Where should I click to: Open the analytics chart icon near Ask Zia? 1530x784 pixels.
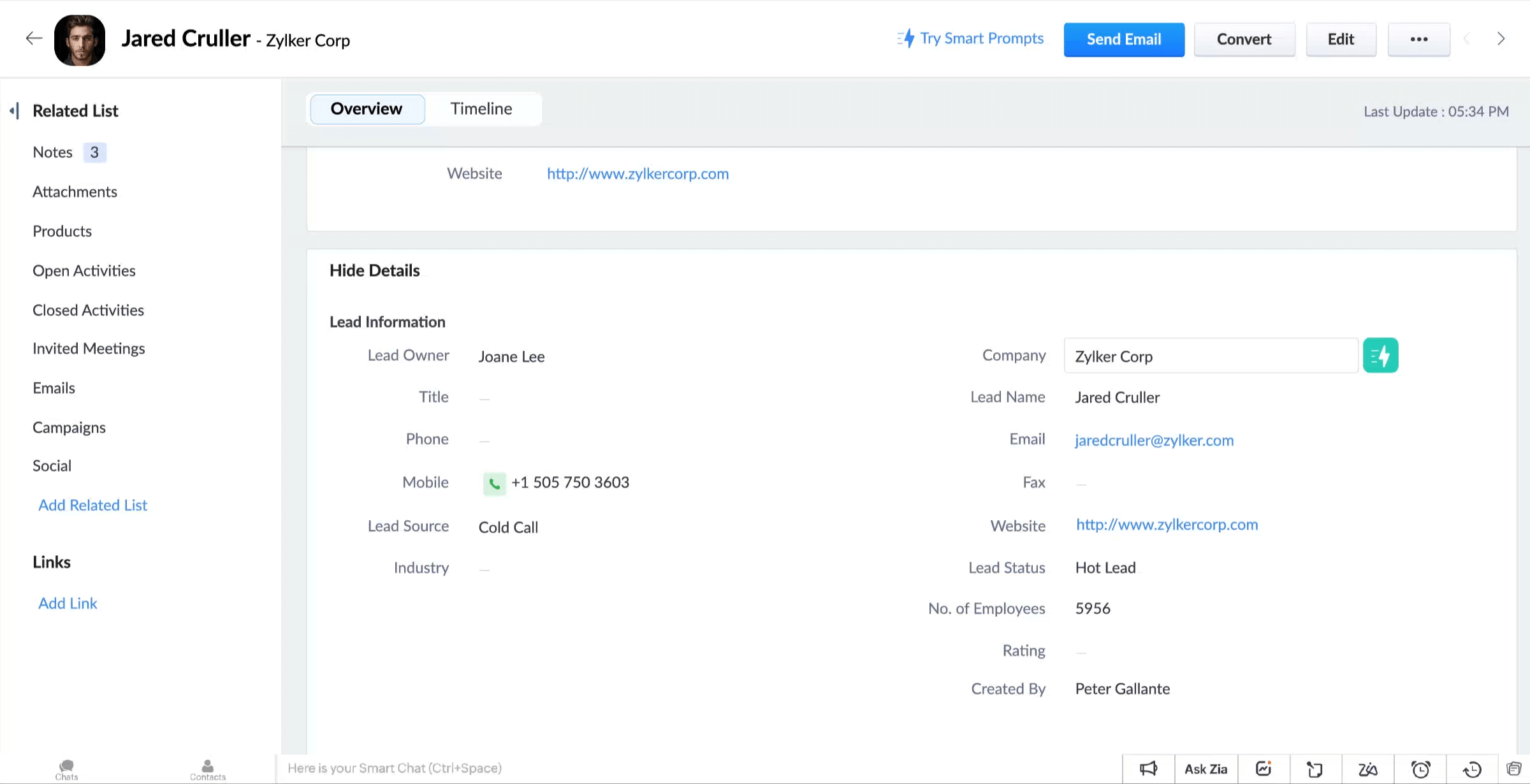pyautogui.click(x=1264, y=768)
